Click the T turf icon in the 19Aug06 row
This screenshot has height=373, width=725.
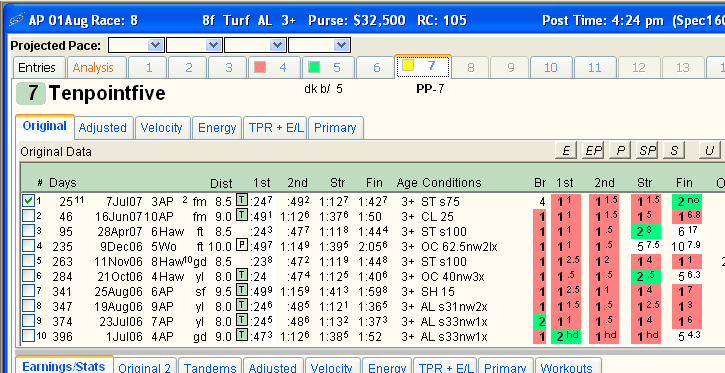coord(242,306)
